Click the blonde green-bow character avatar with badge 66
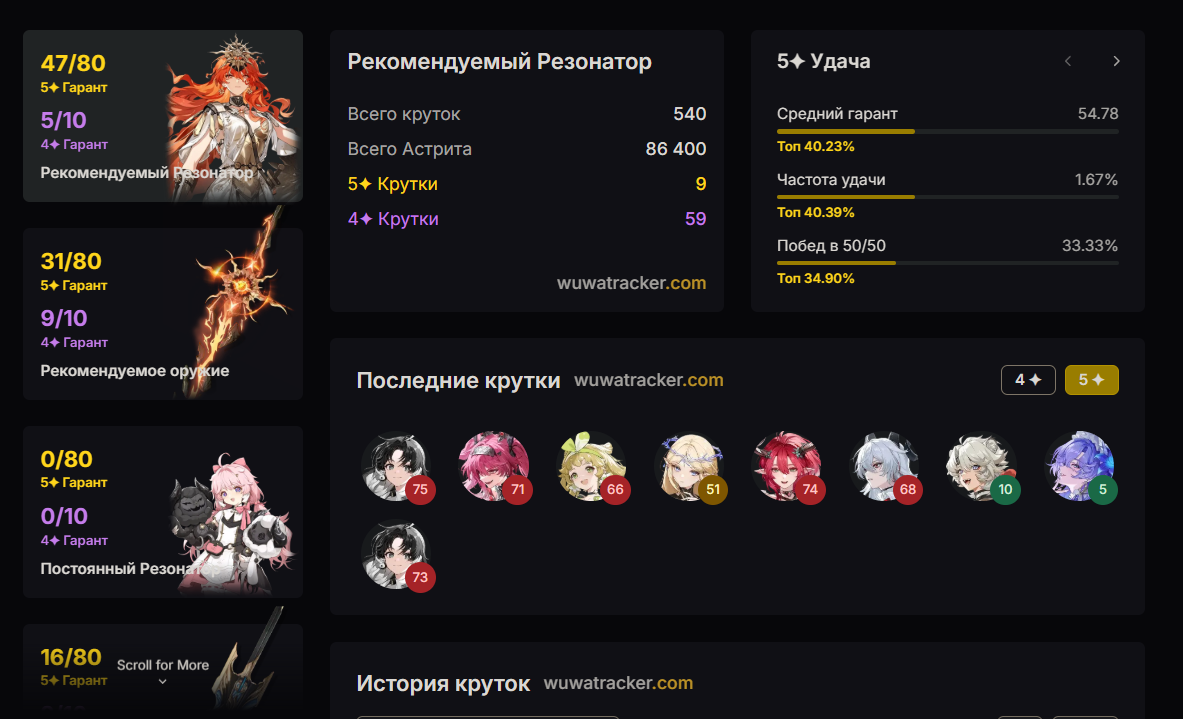 tap(592, 467)
